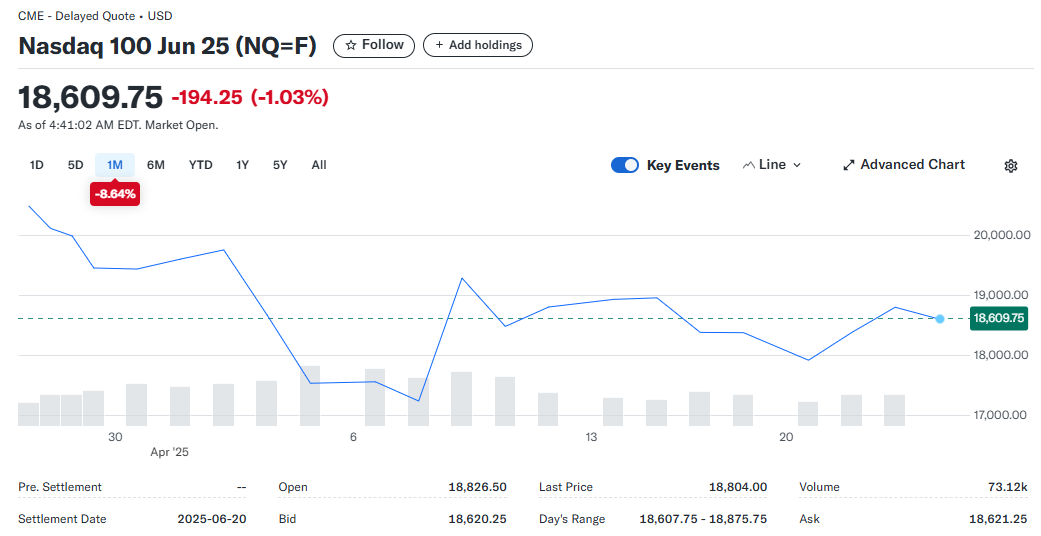Click the Last Price value 18,804.00
Image resolution: width=1041 pixels, height=536 pixels.
738,487
